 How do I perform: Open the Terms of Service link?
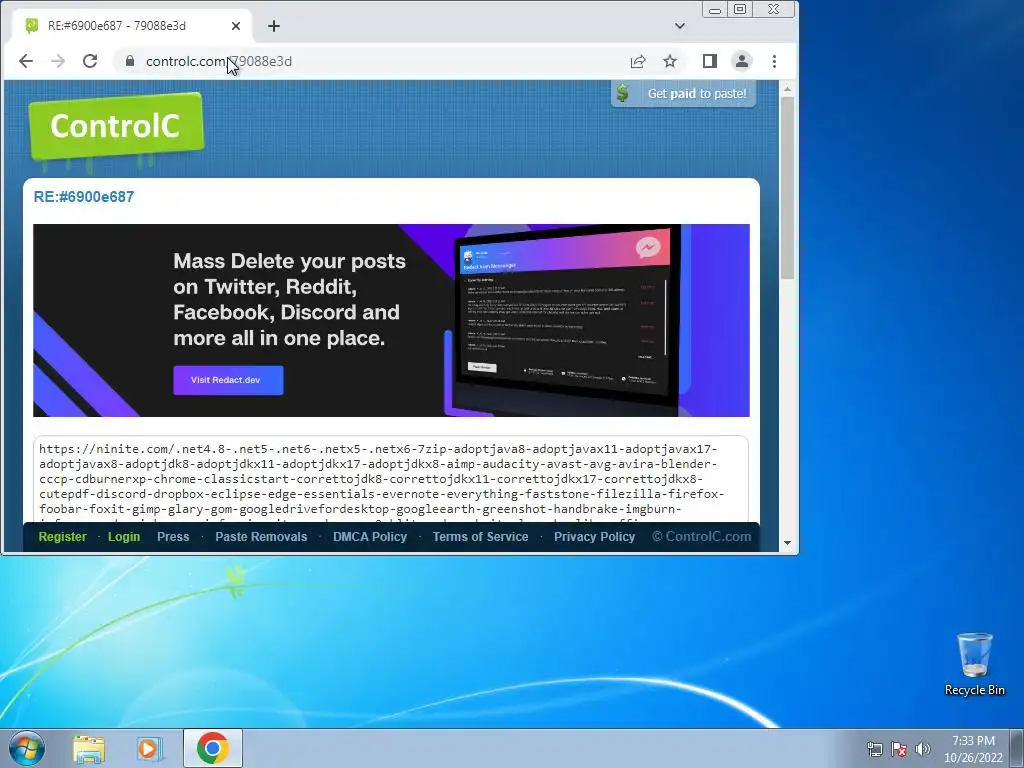coord(480,537)
